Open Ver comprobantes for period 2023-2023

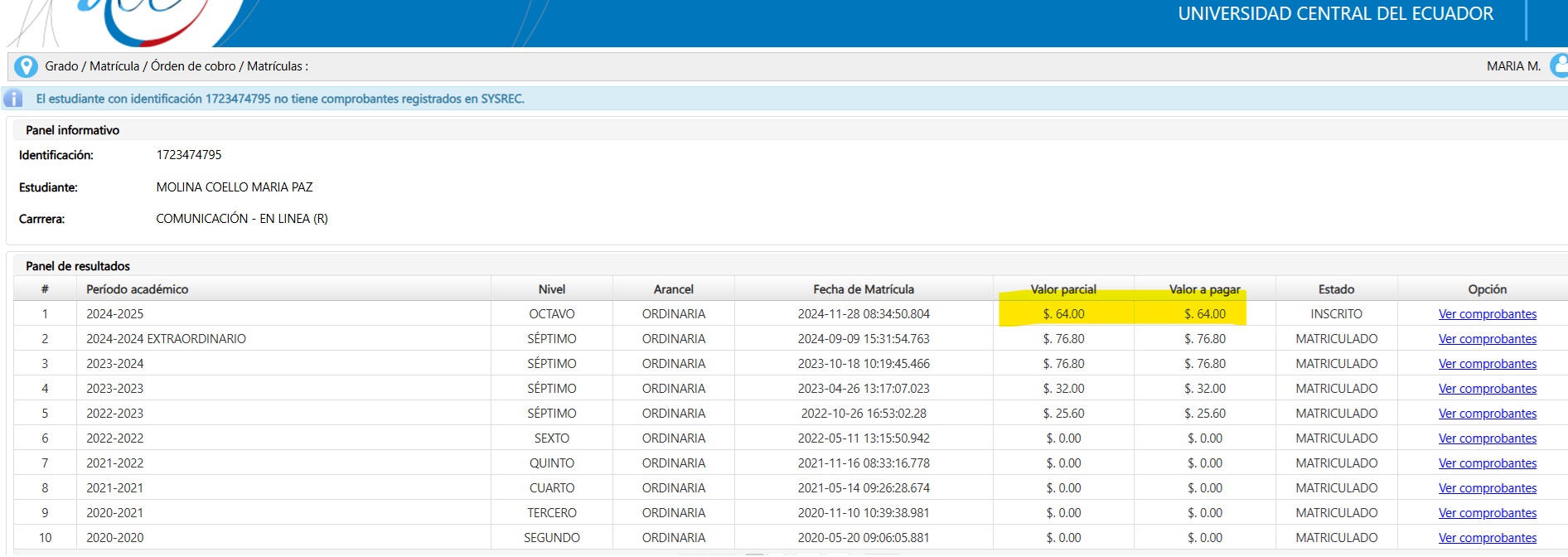[x=1487, y=389]
